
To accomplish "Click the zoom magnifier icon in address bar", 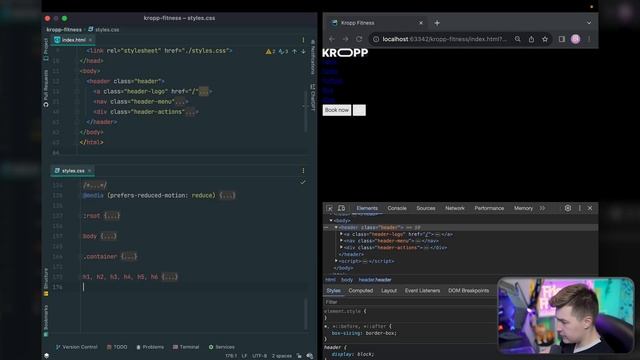I will 518,39.
